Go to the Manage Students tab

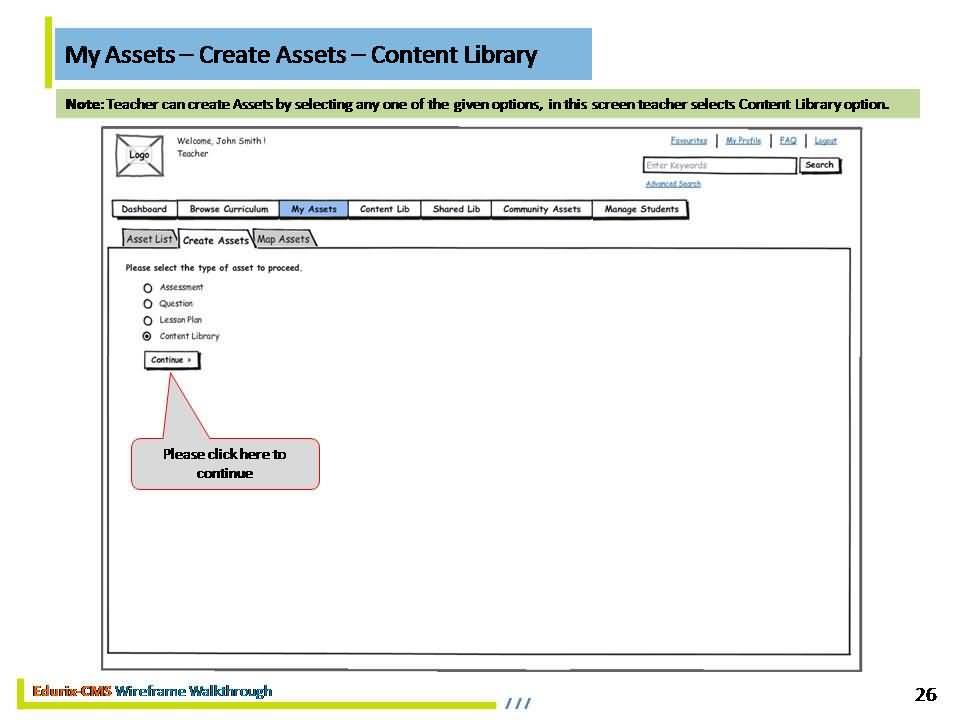click(641, 209)
